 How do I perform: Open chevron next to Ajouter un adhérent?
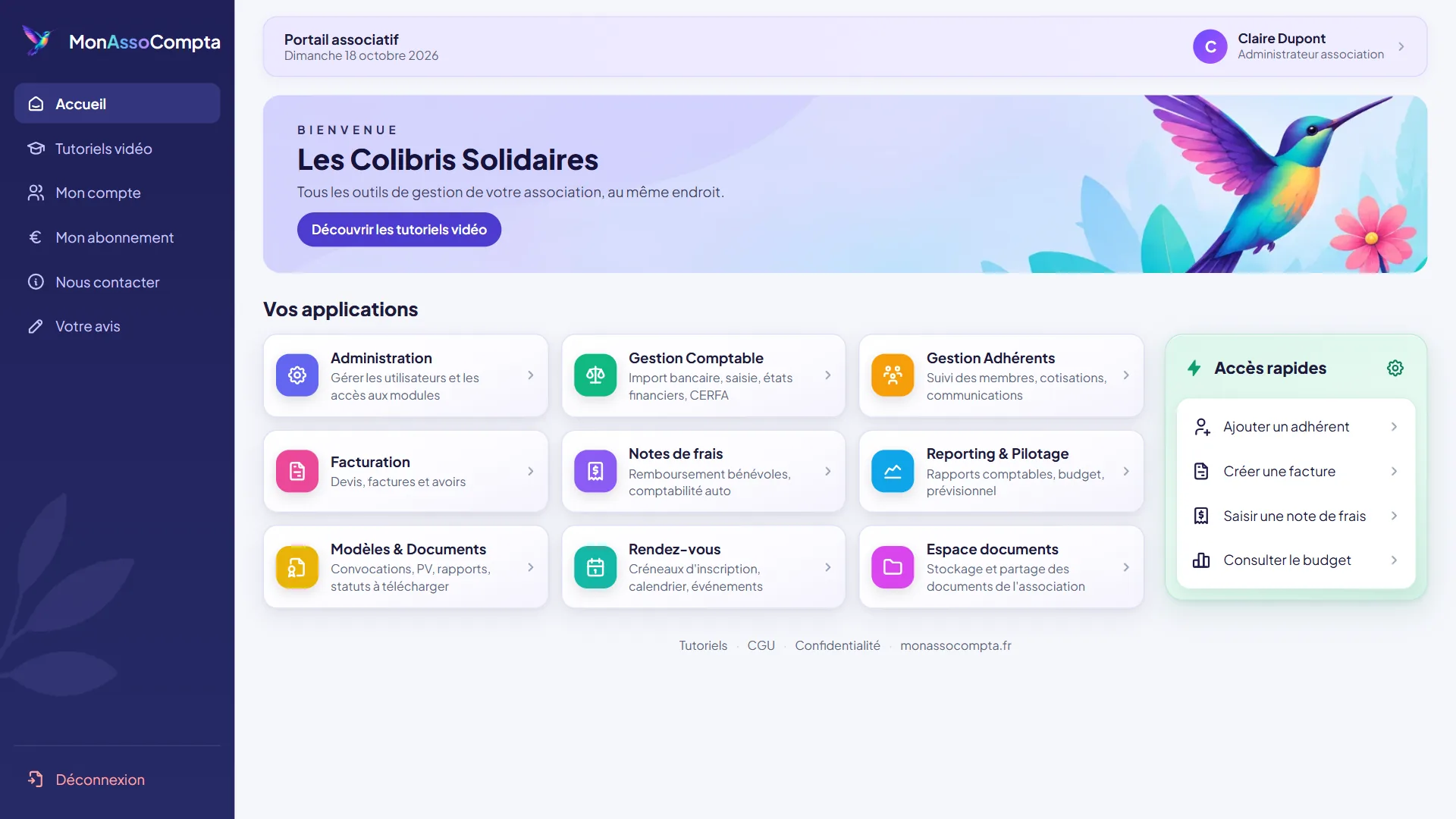(1394, 427)
